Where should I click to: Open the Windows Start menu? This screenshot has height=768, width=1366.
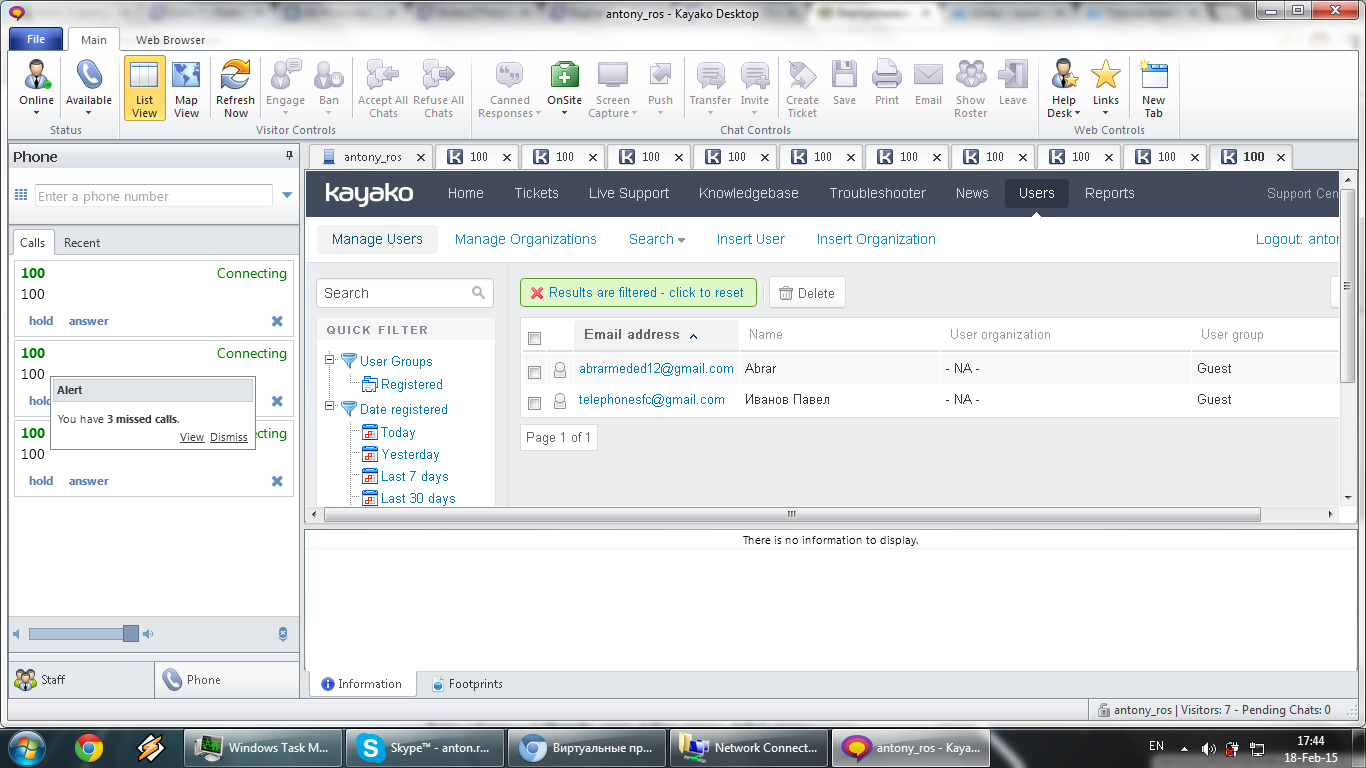pyautogui.click(x=26, y=747)
